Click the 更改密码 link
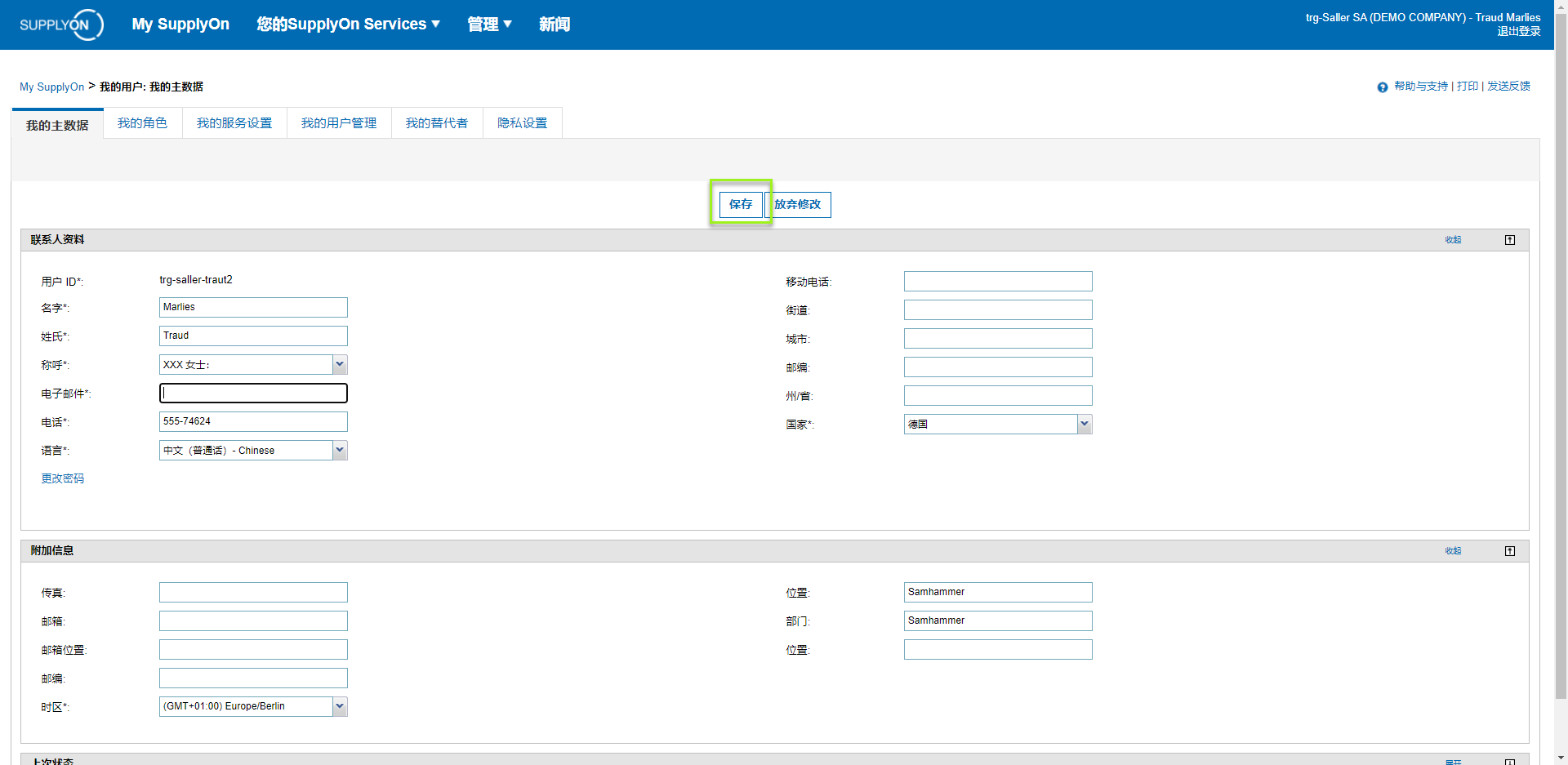The image size is (1568, 765). (63, 478)
